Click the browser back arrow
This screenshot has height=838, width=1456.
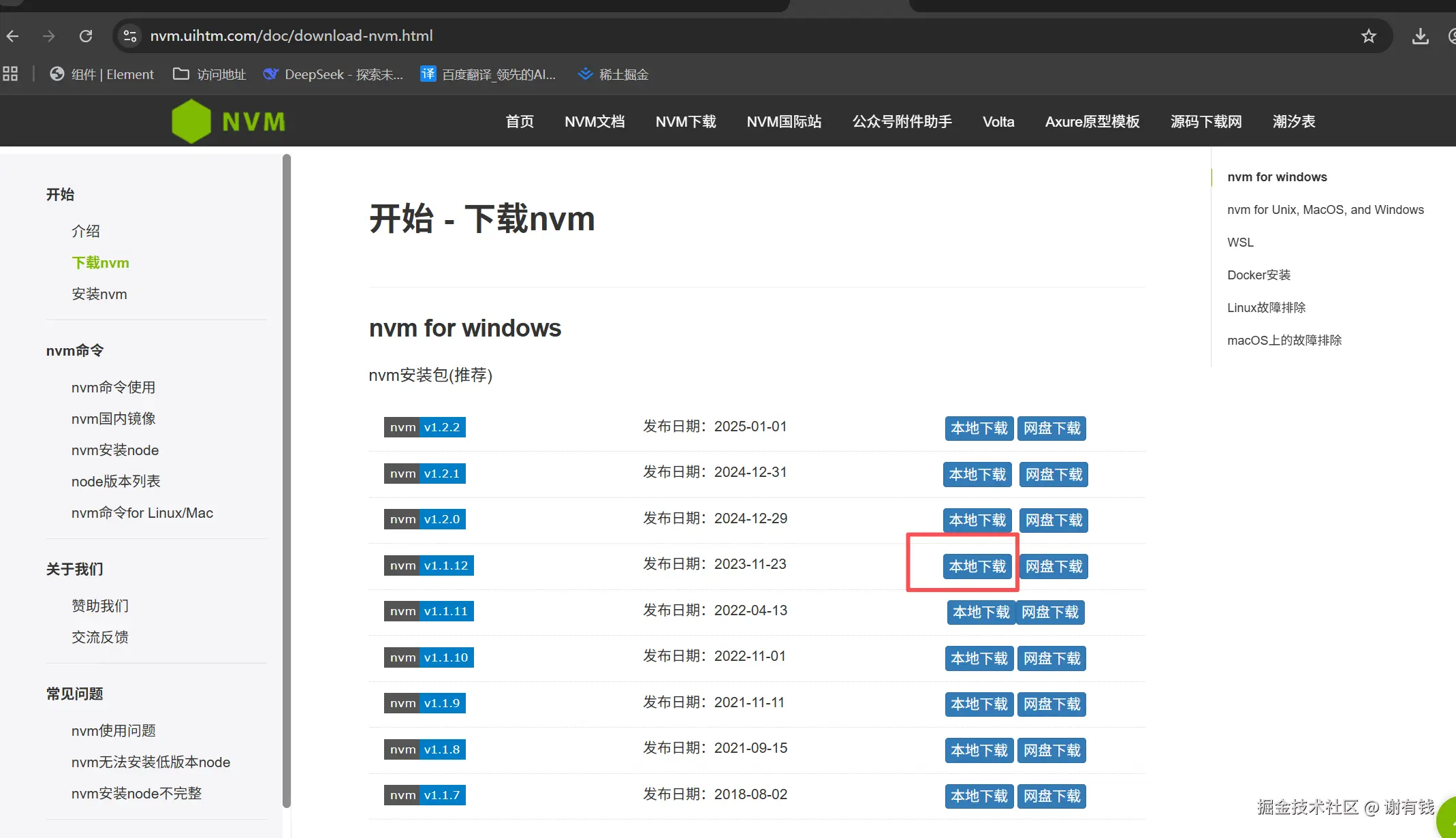13,36
